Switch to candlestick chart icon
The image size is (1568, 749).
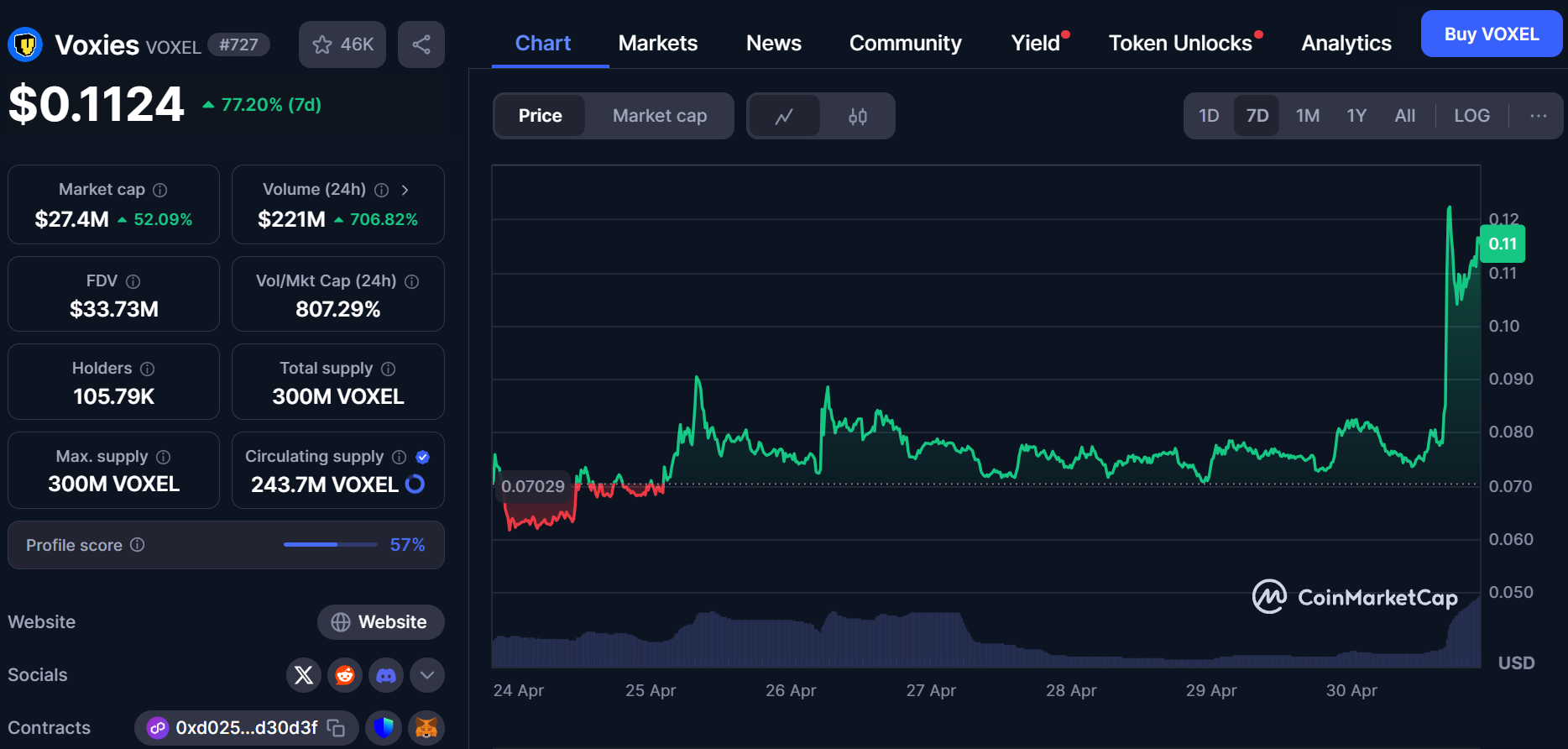[x=857, y=116]
